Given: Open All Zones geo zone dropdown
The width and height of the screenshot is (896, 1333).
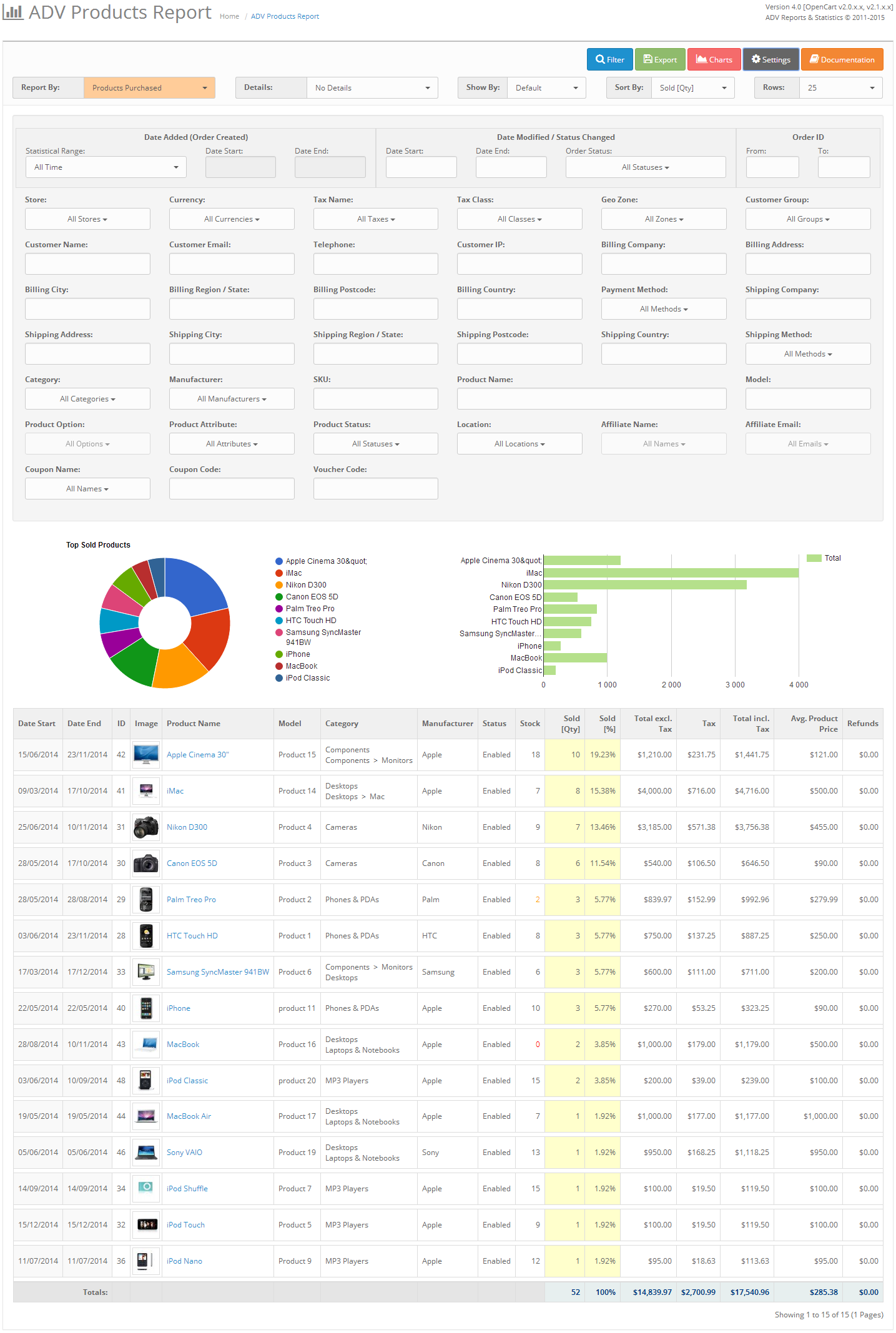Looking at the screenshot, I should pyautogui.click(x=664, y=219).
